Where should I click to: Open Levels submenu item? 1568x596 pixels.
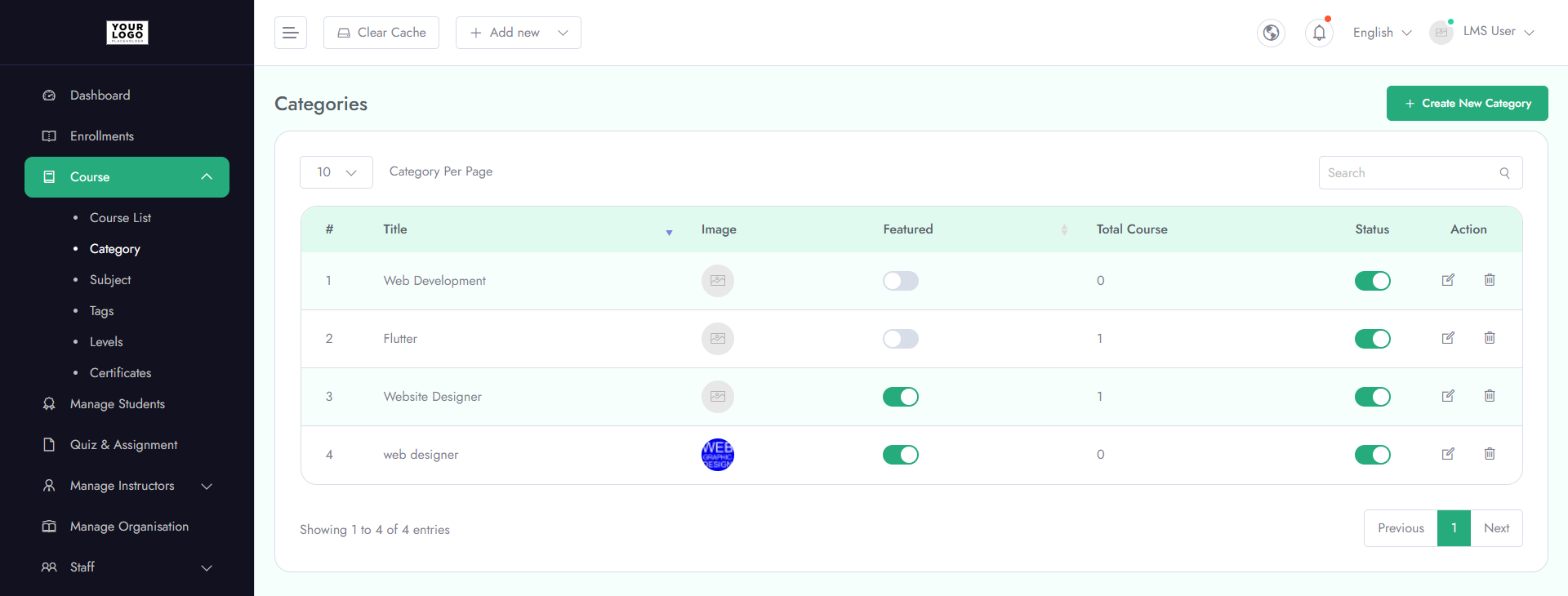tap(106, 342)
